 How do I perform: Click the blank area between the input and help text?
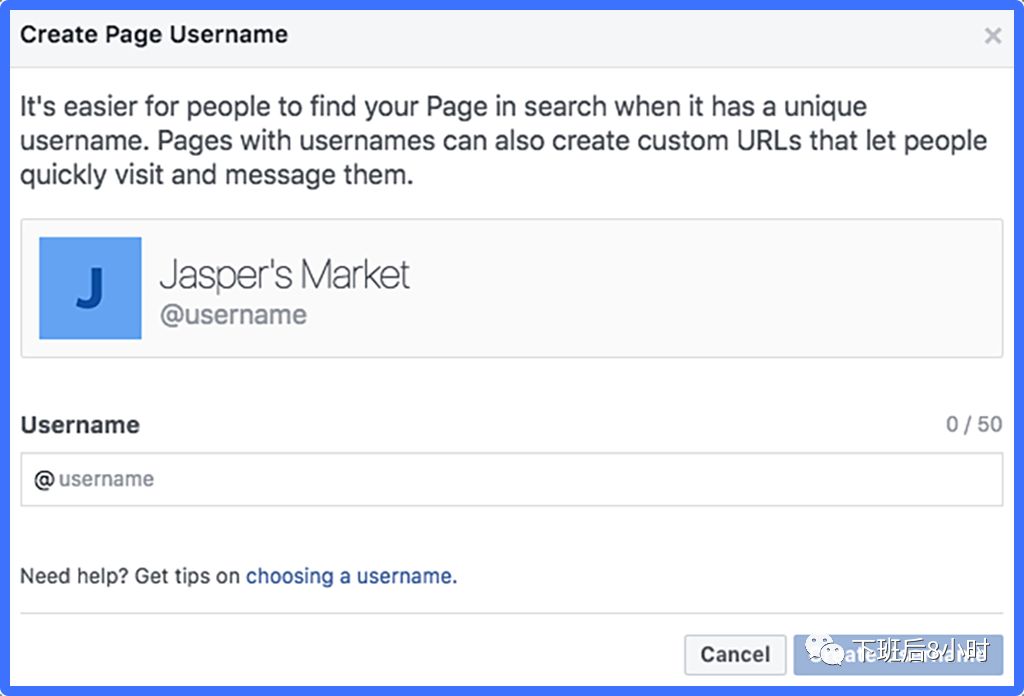click(x=511, y=534)
